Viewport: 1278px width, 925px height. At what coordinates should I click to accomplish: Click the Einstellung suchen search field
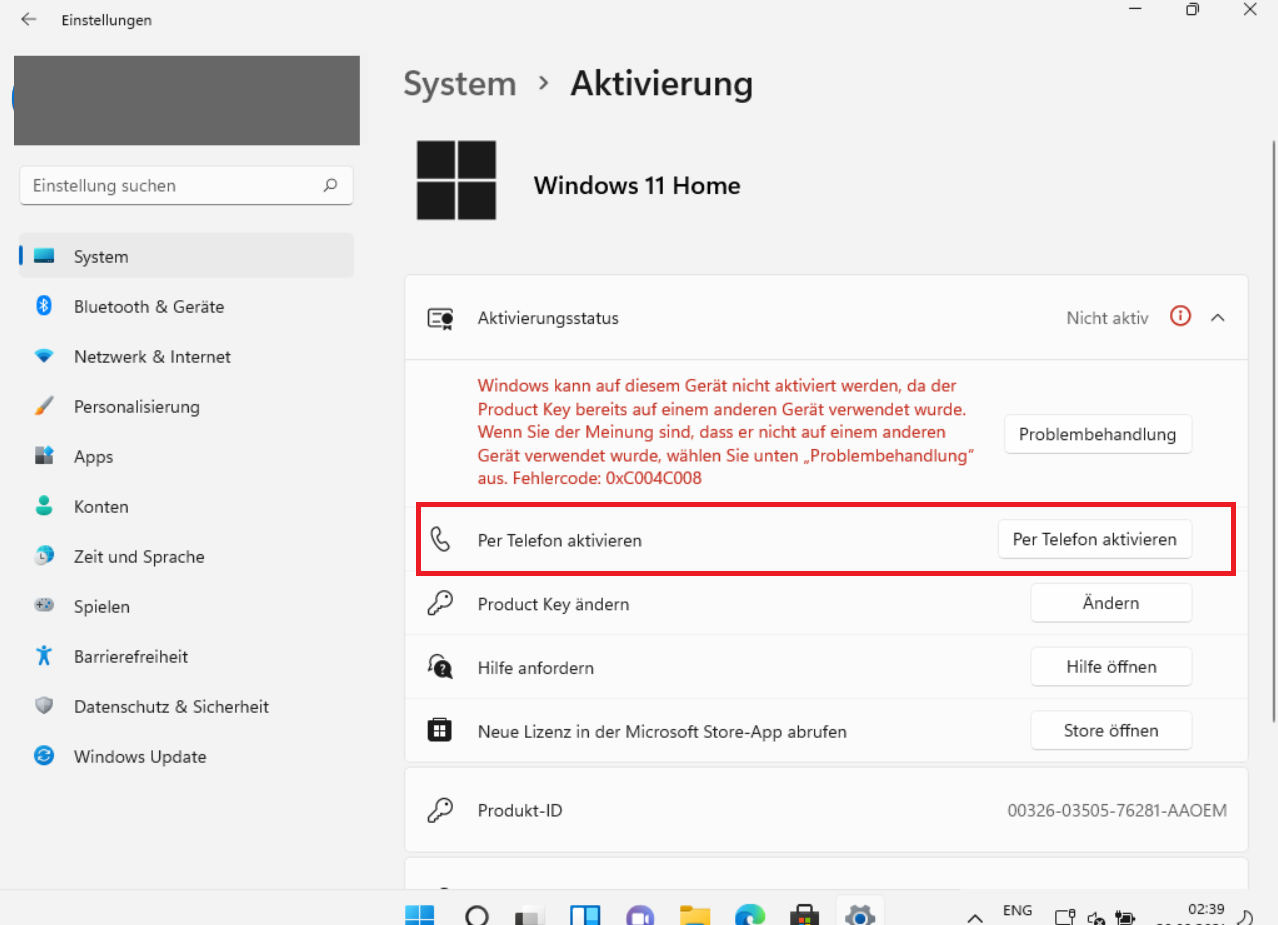(175, 186)
